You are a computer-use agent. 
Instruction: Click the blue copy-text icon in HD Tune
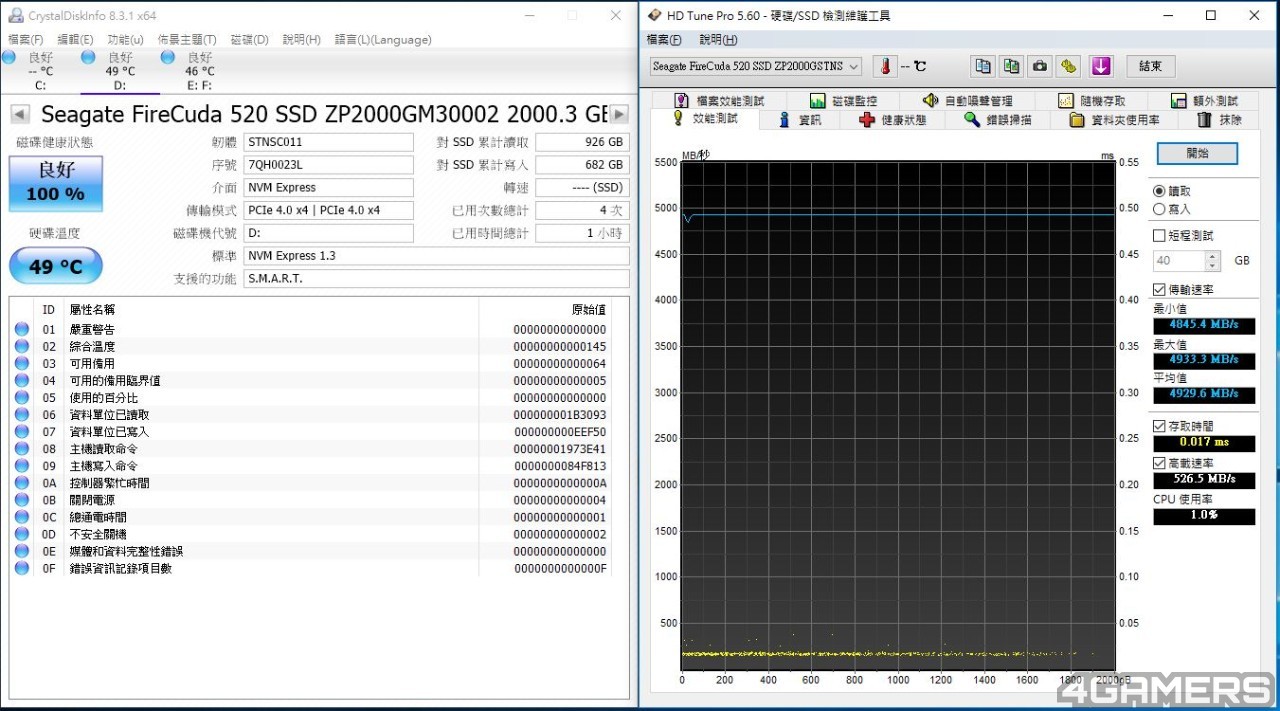pos(983,66)
